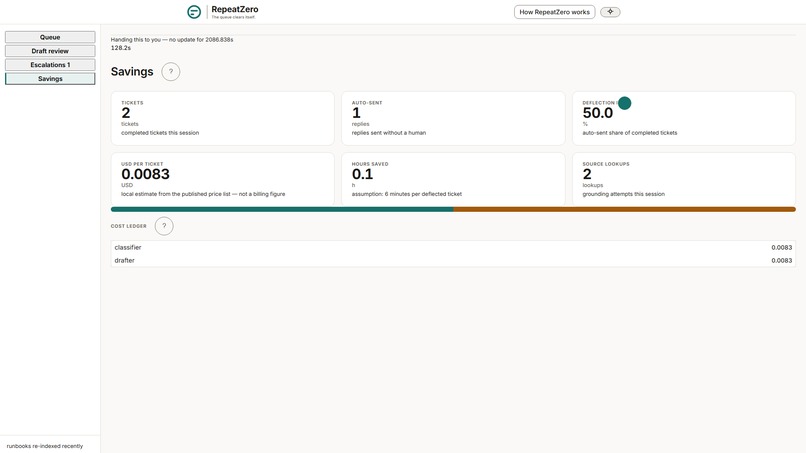Click the 'local estimate from the published price list' note

[203, 194]
